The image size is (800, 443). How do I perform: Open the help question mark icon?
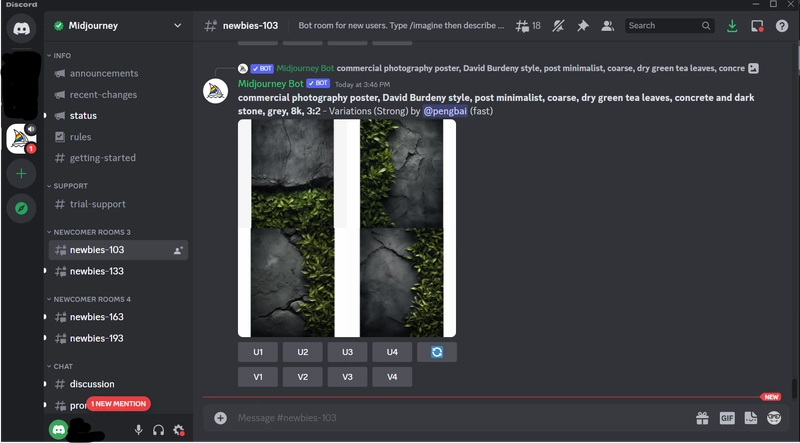tap(782, 26)
